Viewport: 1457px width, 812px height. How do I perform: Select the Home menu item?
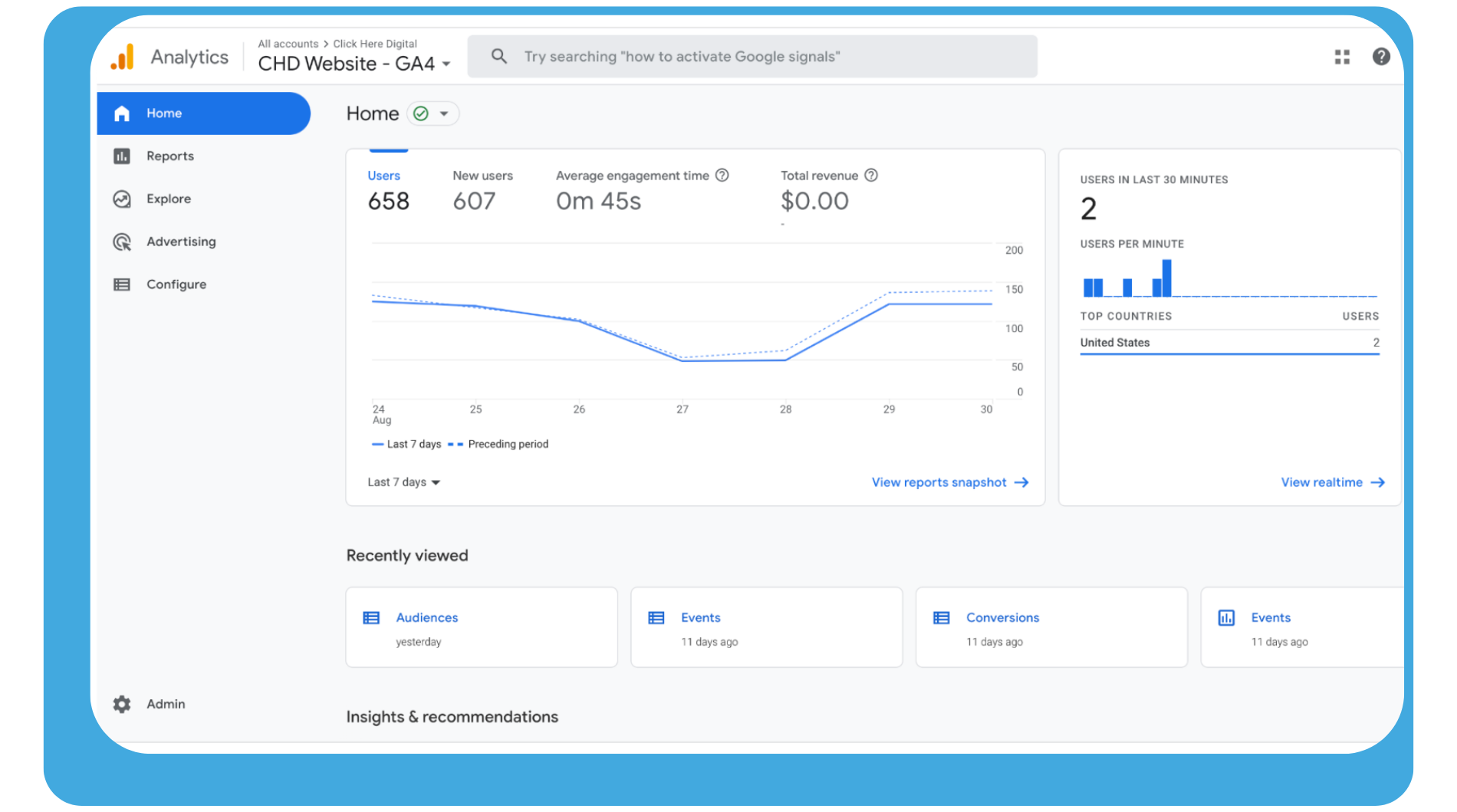(x=204, y=113)
